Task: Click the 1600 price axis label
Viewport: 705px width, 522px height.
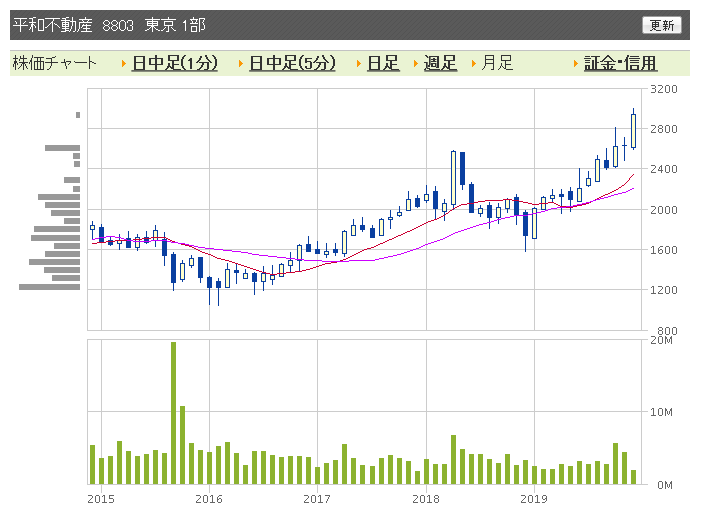Action: [x=664, y=250]
